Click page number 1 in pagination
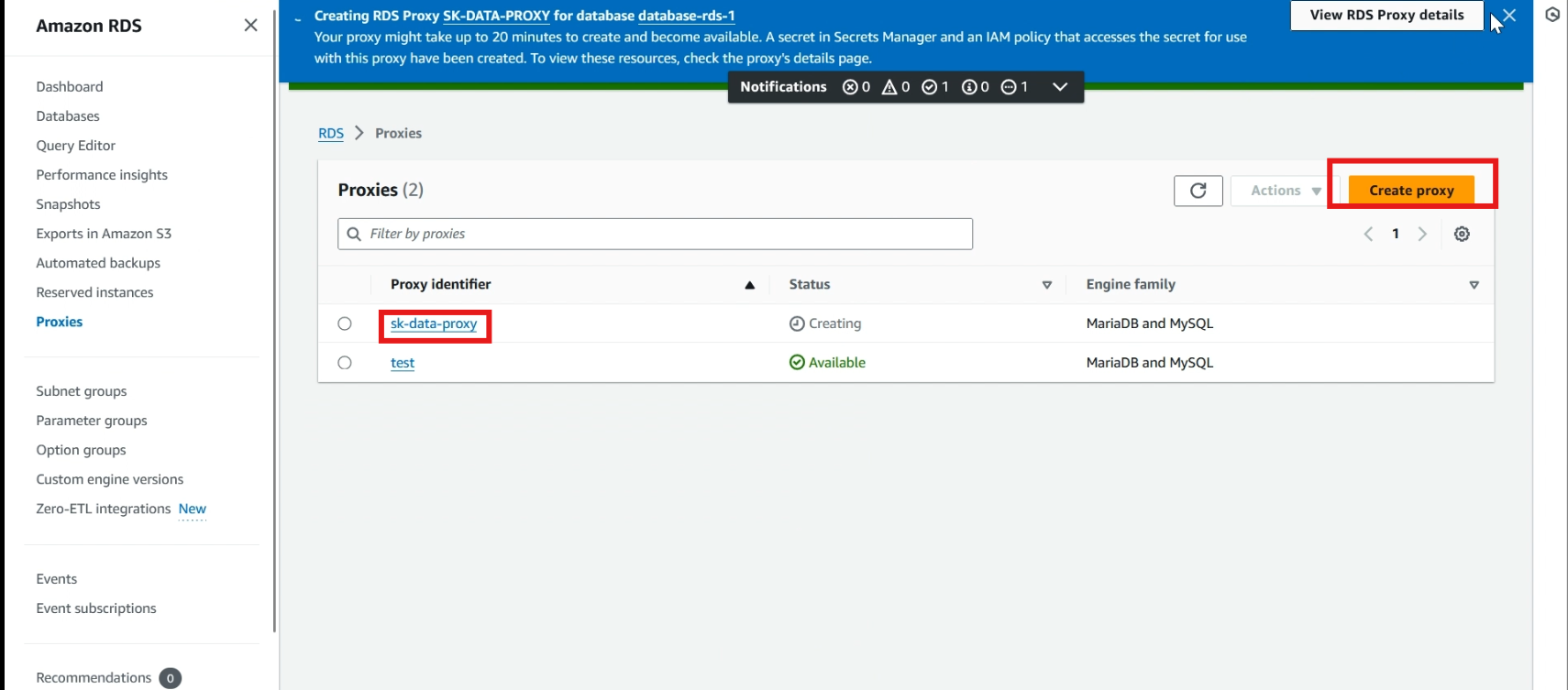The image size is (1568, 690). [x=1396, y=234]
